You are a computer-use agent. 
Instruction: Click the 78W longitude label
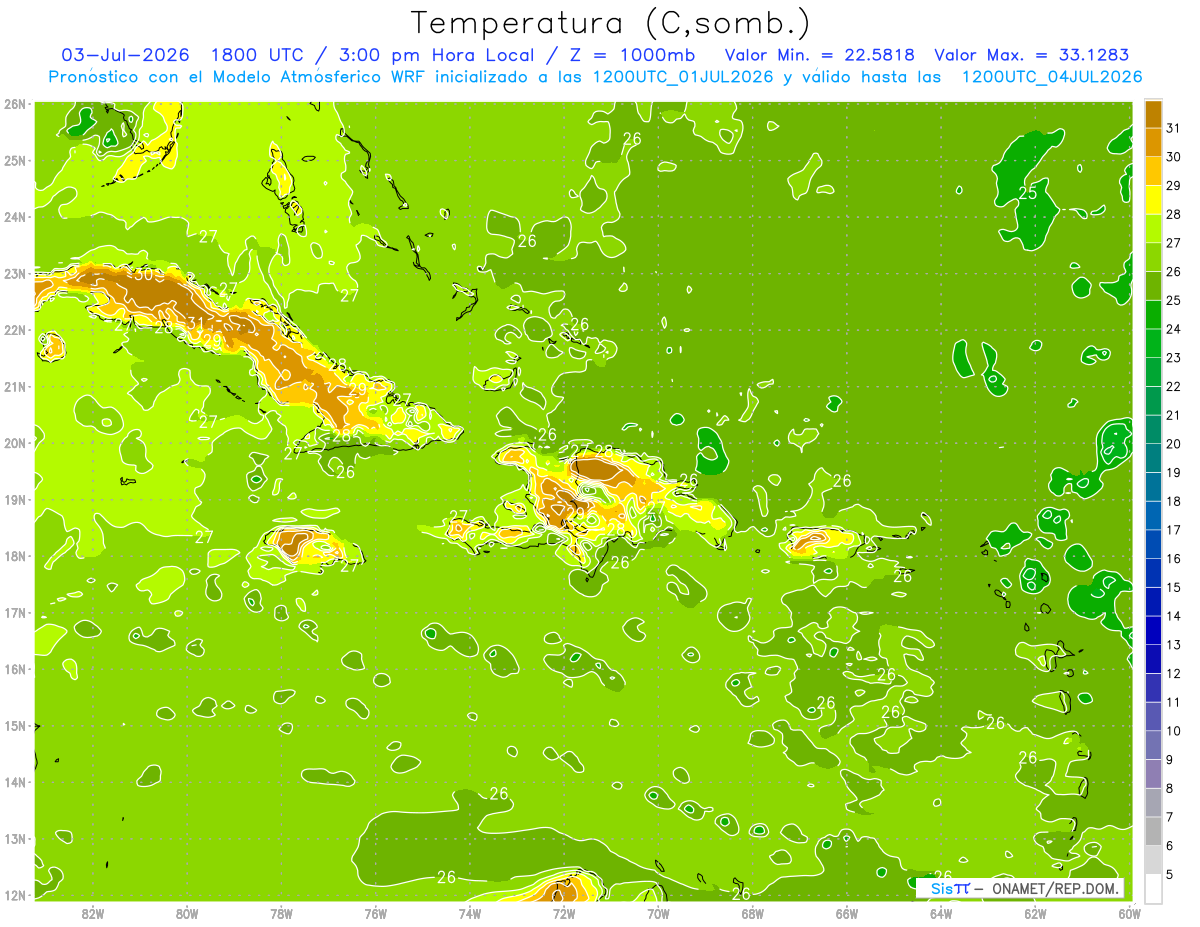tap(281, 913)
